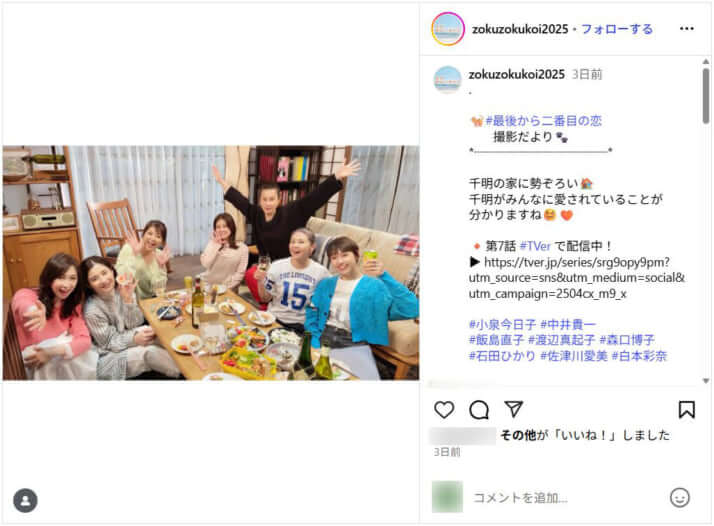Click the caption scrollbar up arrow
This screenshot has height=526, width=714.
click(706, 61)
